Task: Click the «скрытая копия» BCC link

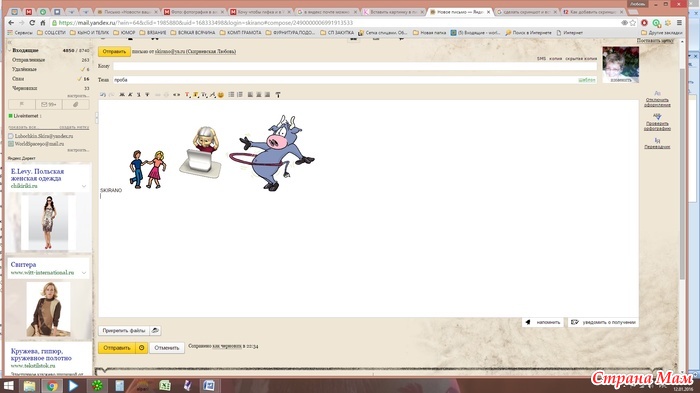Action: [581, 59]
